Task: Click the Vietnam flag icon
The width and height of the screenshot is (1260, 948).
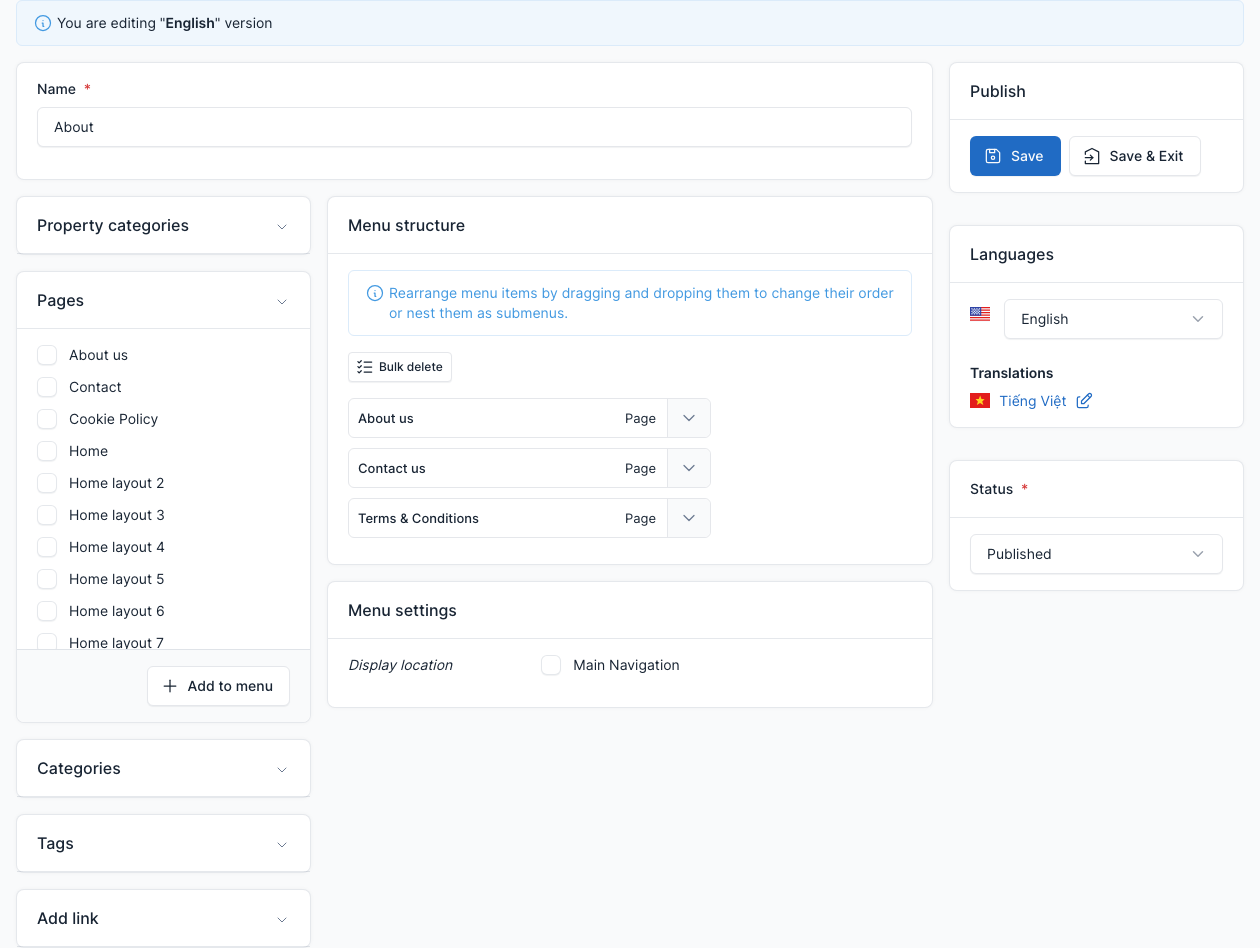Action: 980,400
